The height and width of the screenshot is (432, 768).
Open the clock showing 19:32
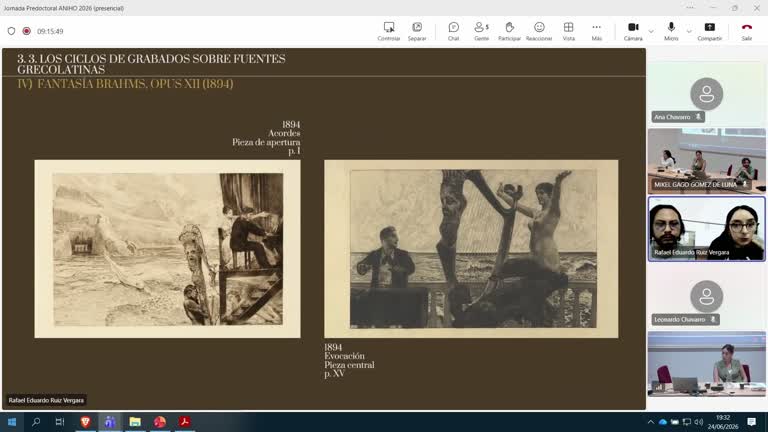(723, 422)
